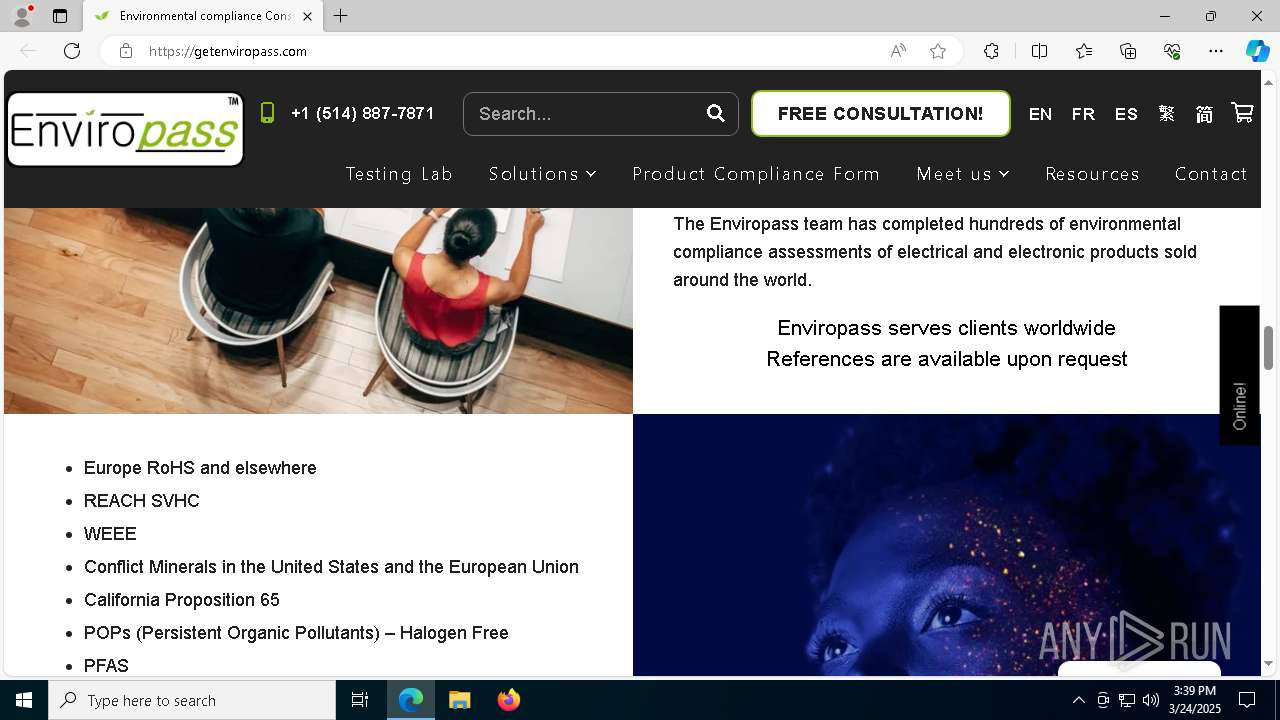The width and height of the screenshot is (1280, 720).
Task: Close the Environmental compliance tab
Action: tap(307, 16)
